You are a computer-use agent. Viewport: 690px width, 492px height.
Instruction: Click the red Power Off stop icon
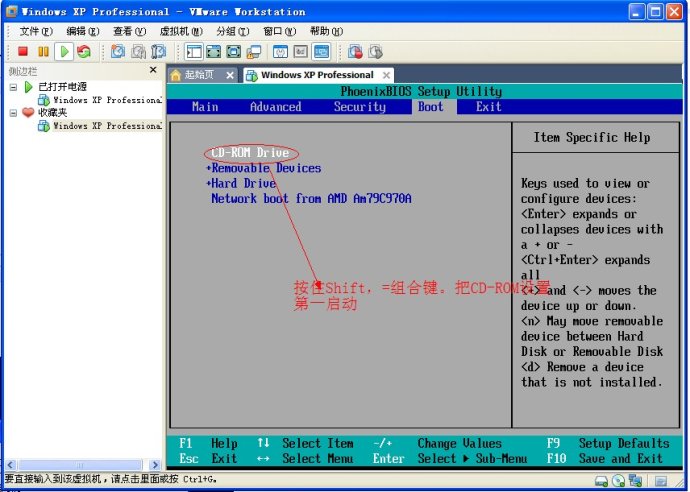[23, 51]
